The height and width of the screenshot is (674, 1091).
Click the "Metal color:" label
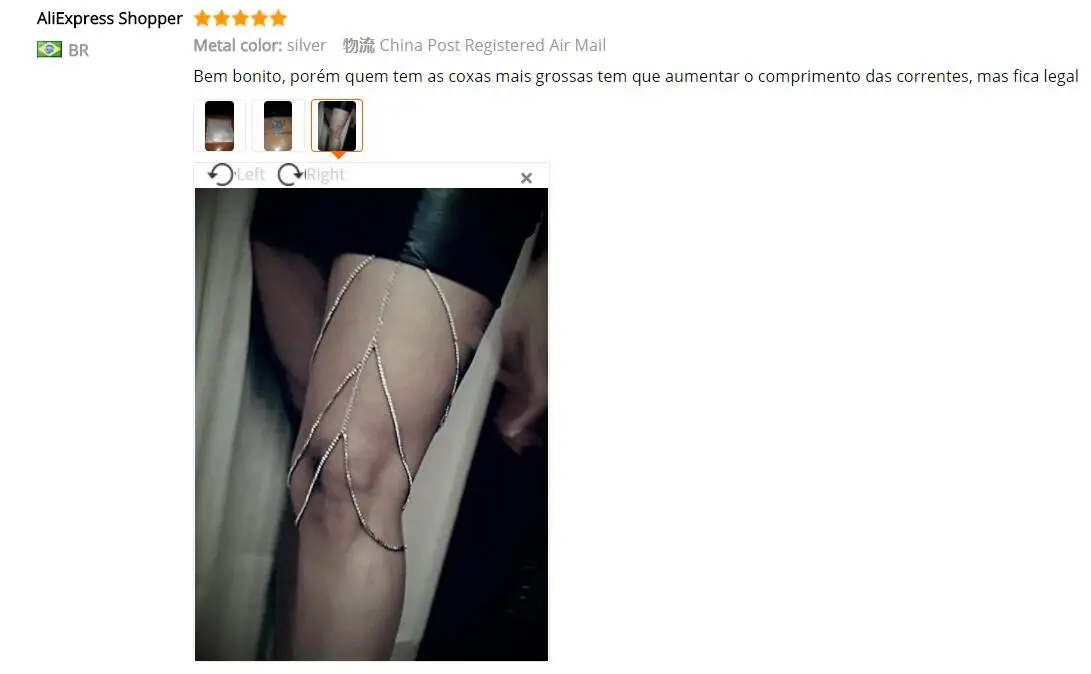(237, 45)
